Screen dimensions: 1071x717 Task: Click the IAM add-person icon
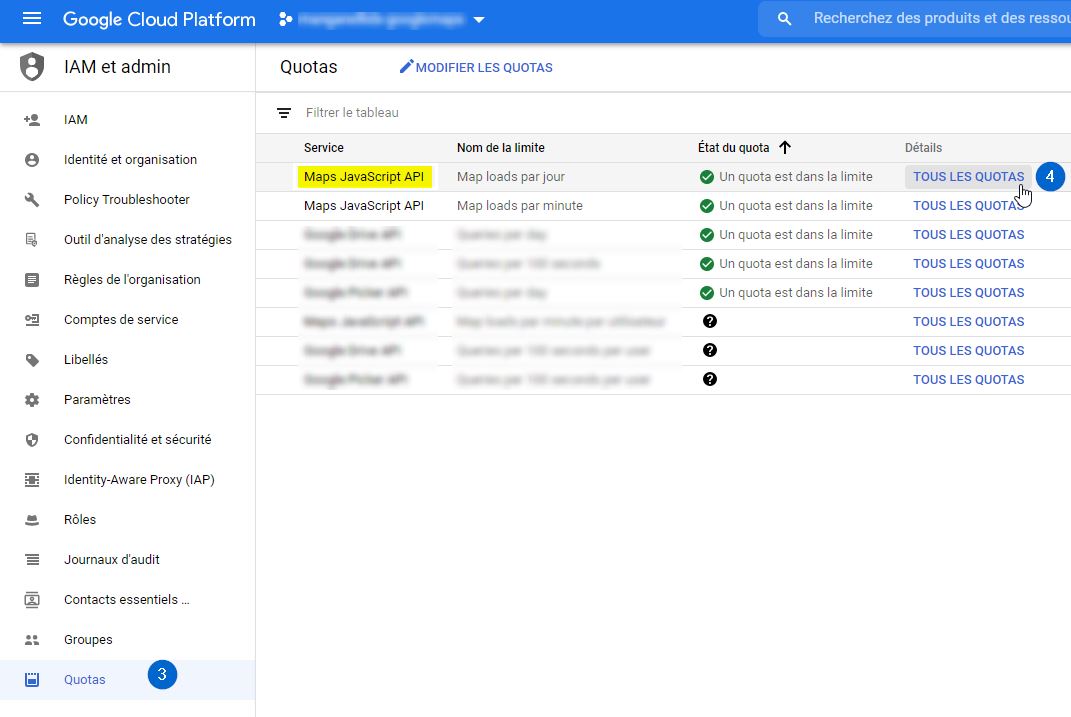pyautogui.click(x=32, y=120)
